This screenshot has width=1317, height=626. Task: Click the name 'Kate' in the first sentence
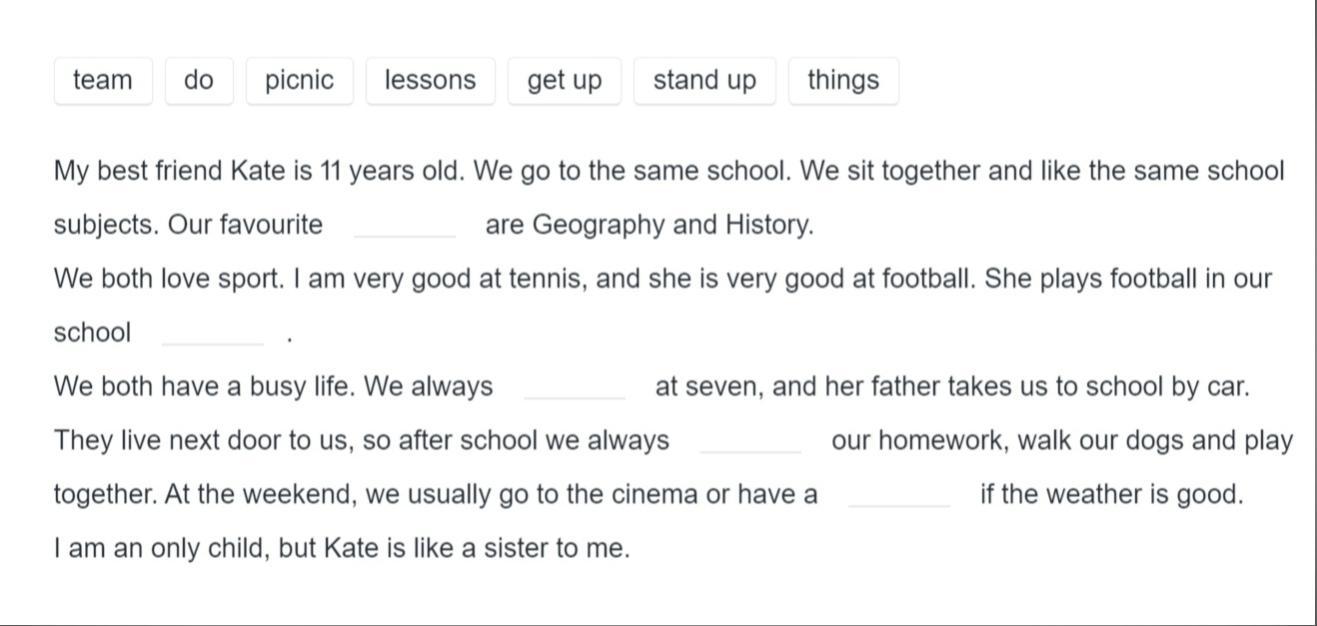258,171
